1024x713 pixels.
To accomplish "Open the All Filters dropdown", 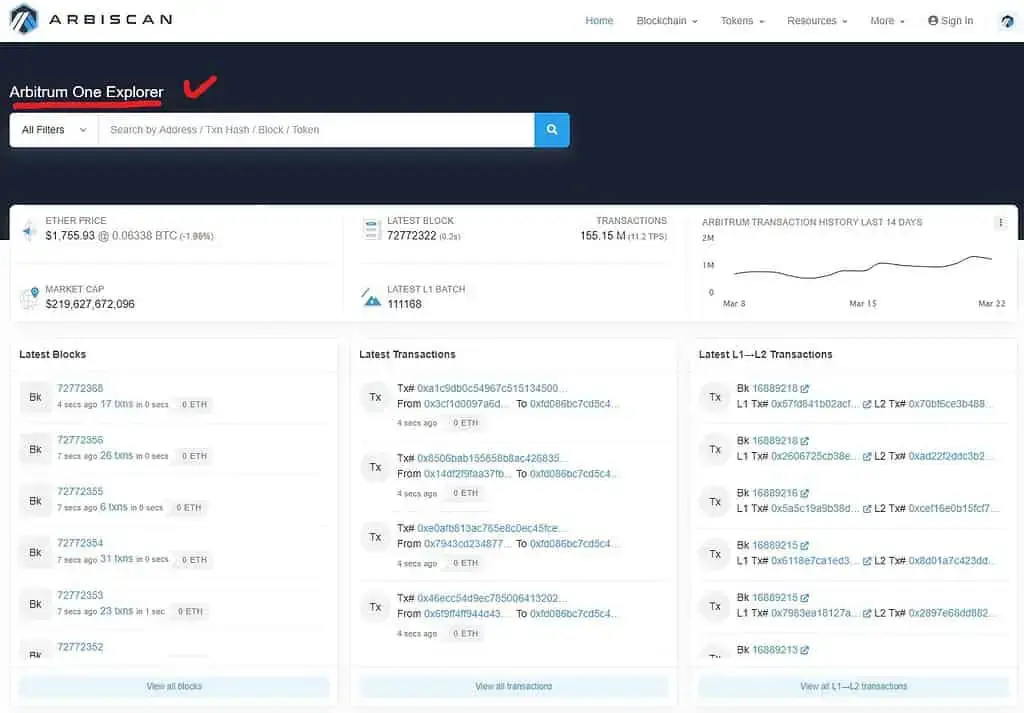I will (54, 130).
